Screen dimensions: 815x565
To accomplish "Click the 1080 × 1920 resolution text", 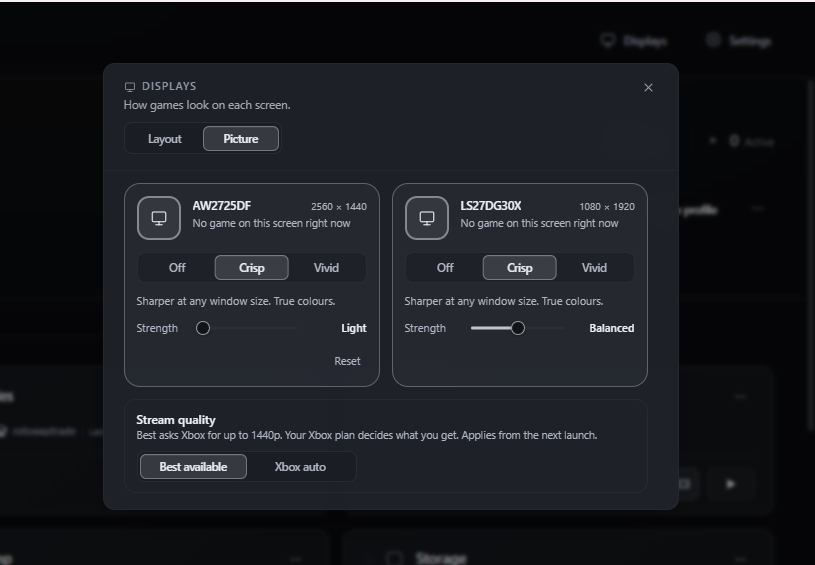I will coord(607,207).
